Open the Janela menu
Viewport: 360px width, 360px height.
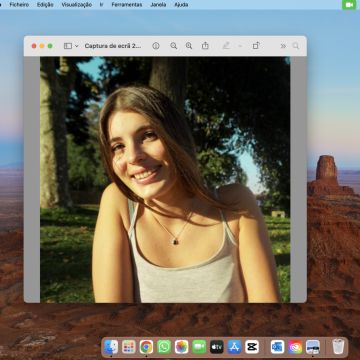[x=158, y=5]
